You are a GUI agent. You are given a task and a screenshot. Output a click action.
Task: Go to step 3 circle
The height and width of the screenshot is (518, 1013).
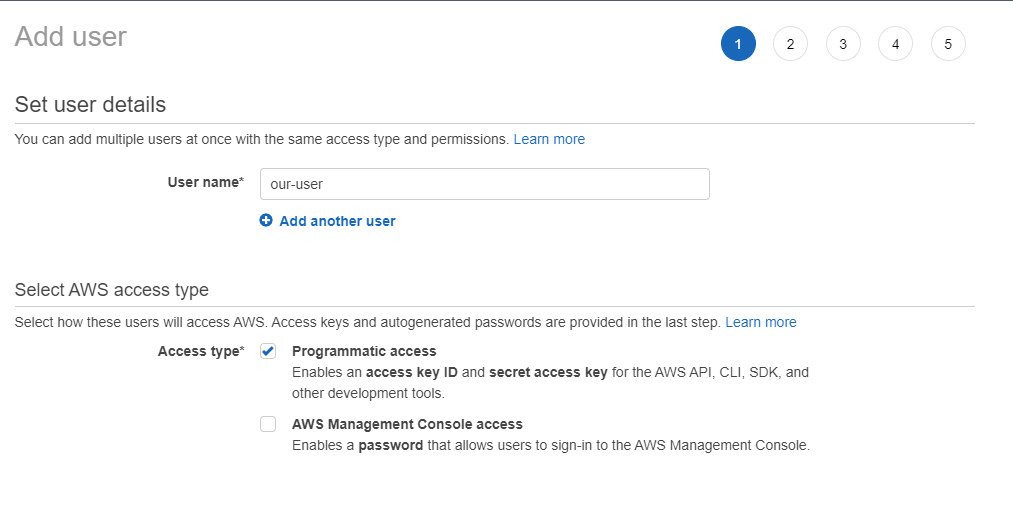coord(843,44)
